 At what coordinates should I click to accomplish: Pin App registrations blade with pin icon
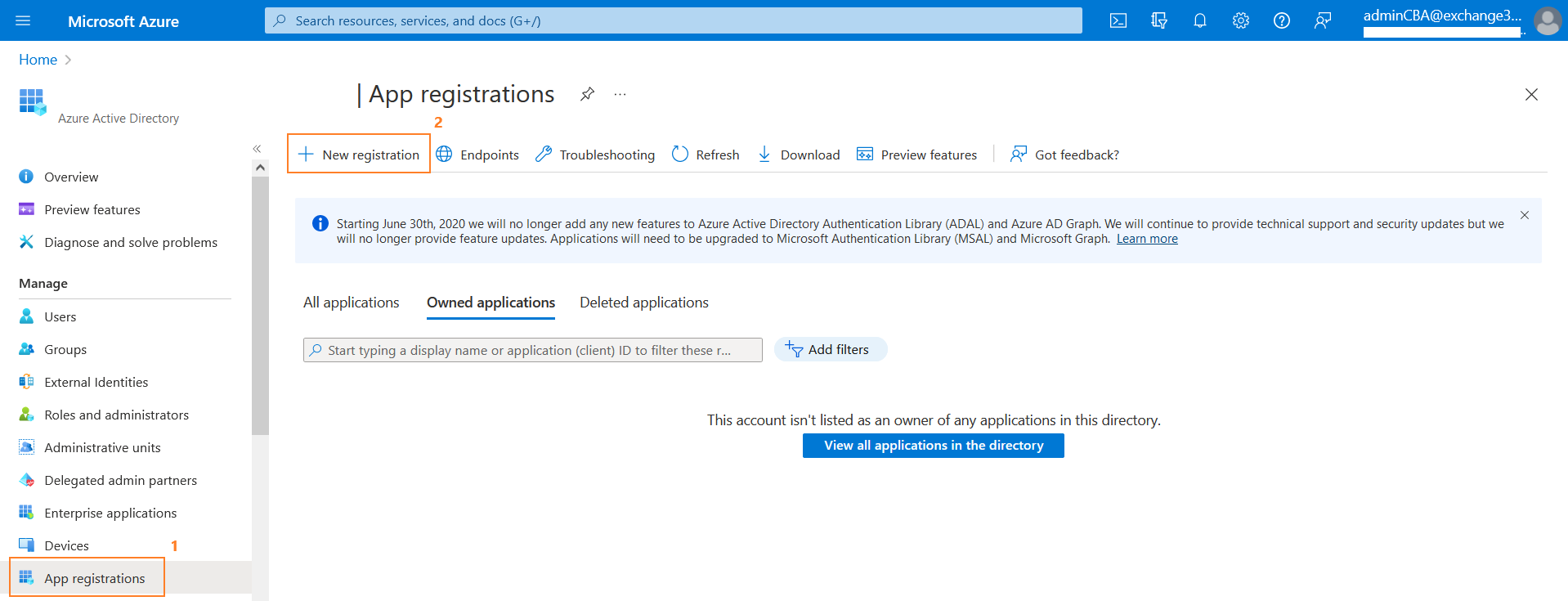587,94
